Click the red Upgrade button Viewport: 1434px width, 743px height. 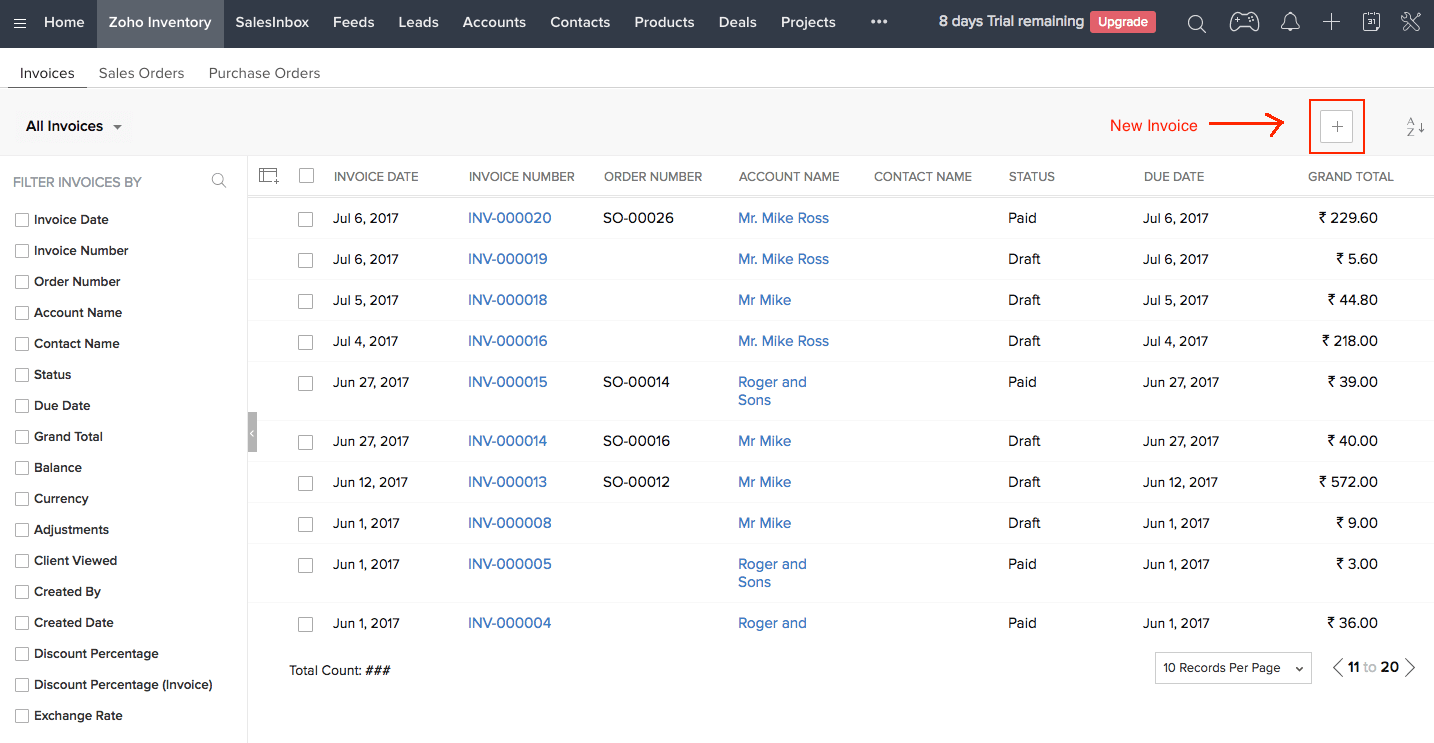1123,22
